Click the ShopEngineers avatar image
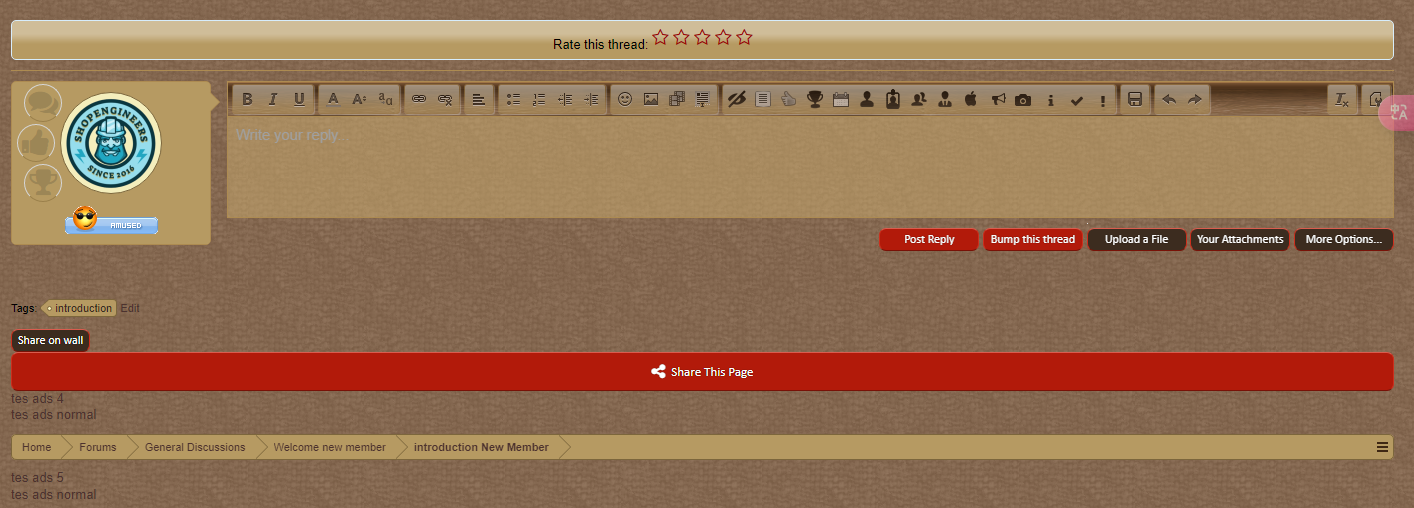1414x508 pixels. point(111,144)
